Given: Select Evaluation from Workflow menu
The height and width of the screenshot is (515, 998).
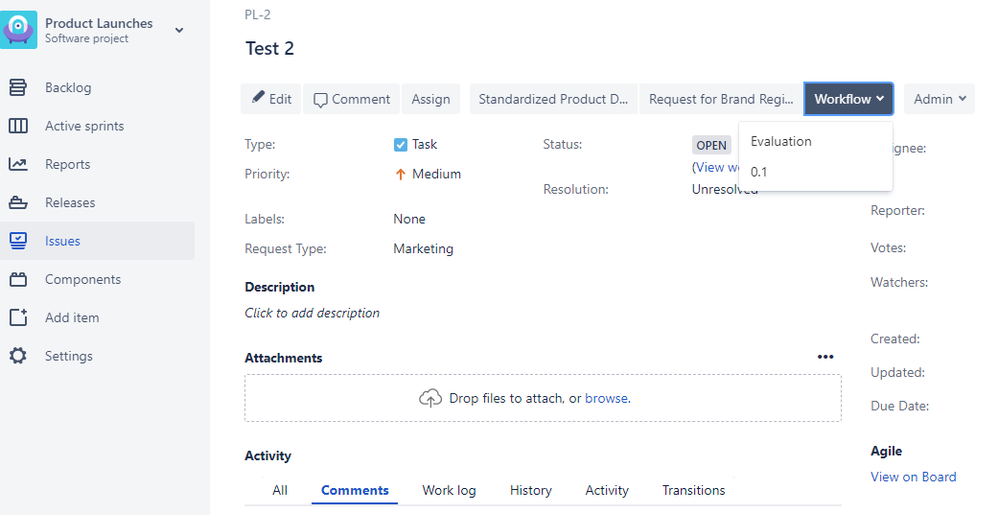Looking at the screenshot, I should point(781,141).
